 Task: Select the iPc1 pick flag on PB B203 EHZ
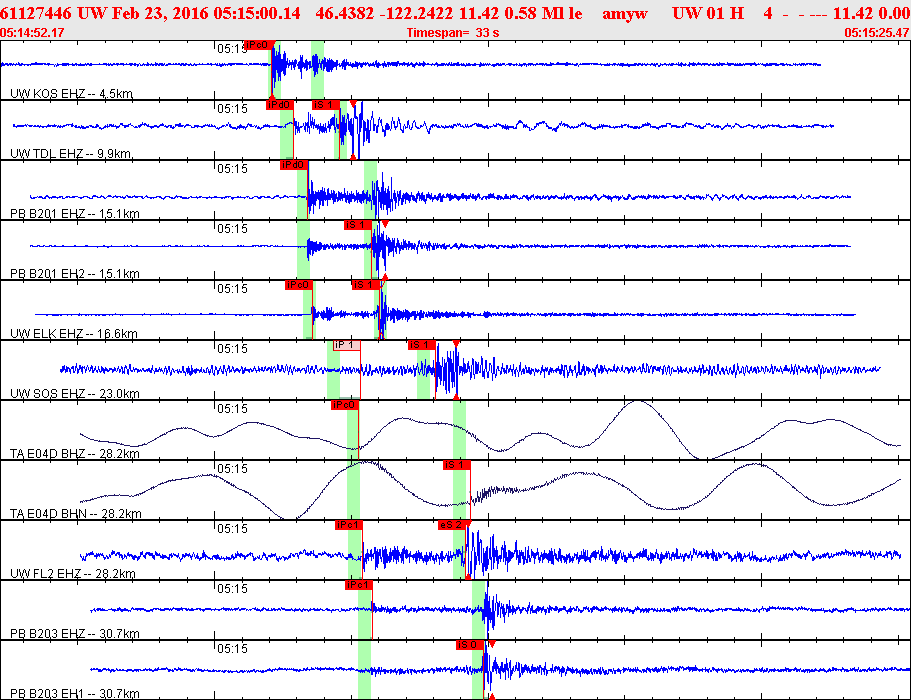pos(358,585)
